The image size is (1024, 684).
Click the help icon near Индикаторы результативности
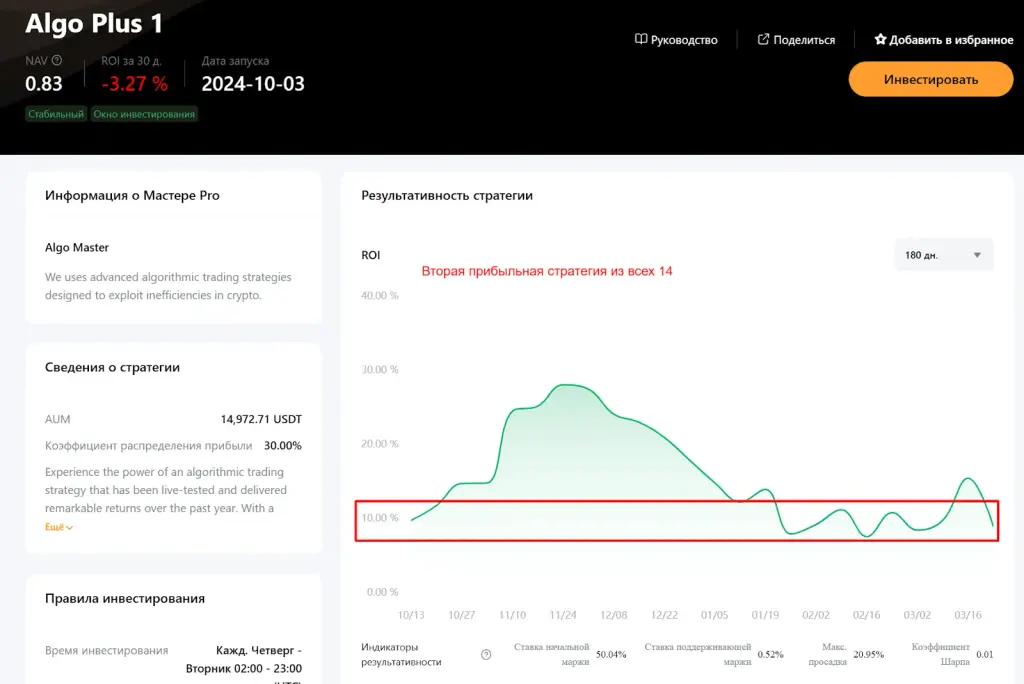[x=486, y=655]
